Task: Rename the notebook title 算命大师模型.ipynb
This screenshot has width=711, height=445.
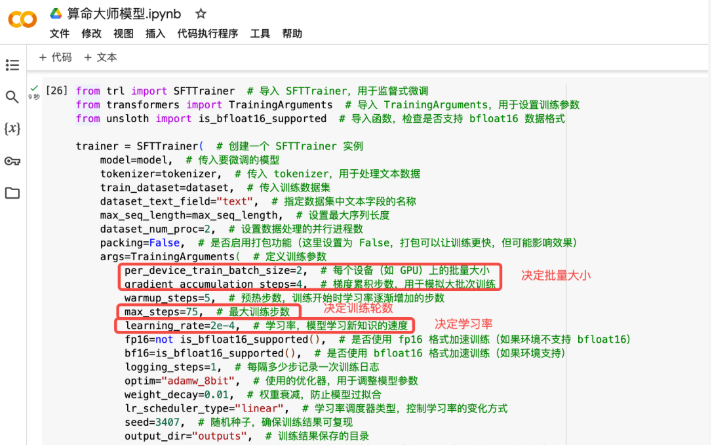Action: [124, 14]
